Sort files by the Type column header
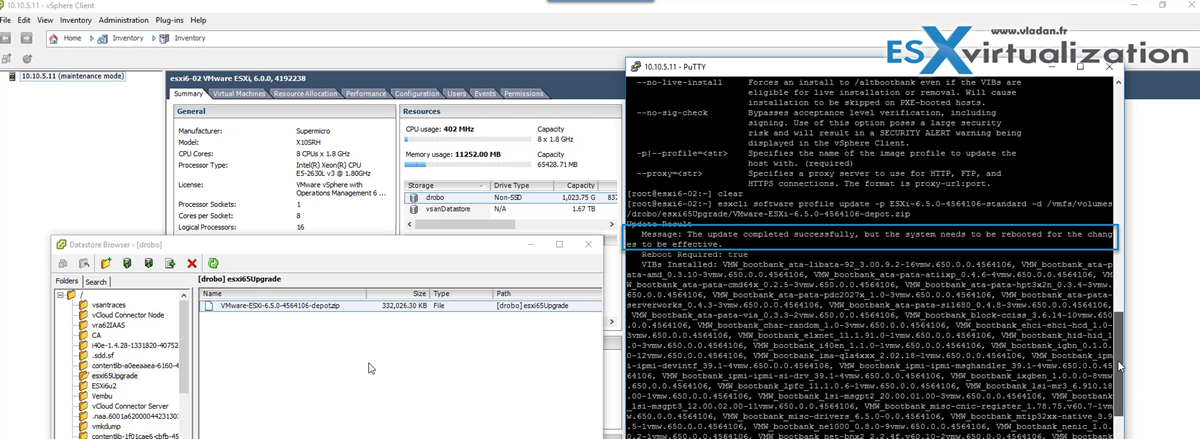 click(x=461, y=294)
